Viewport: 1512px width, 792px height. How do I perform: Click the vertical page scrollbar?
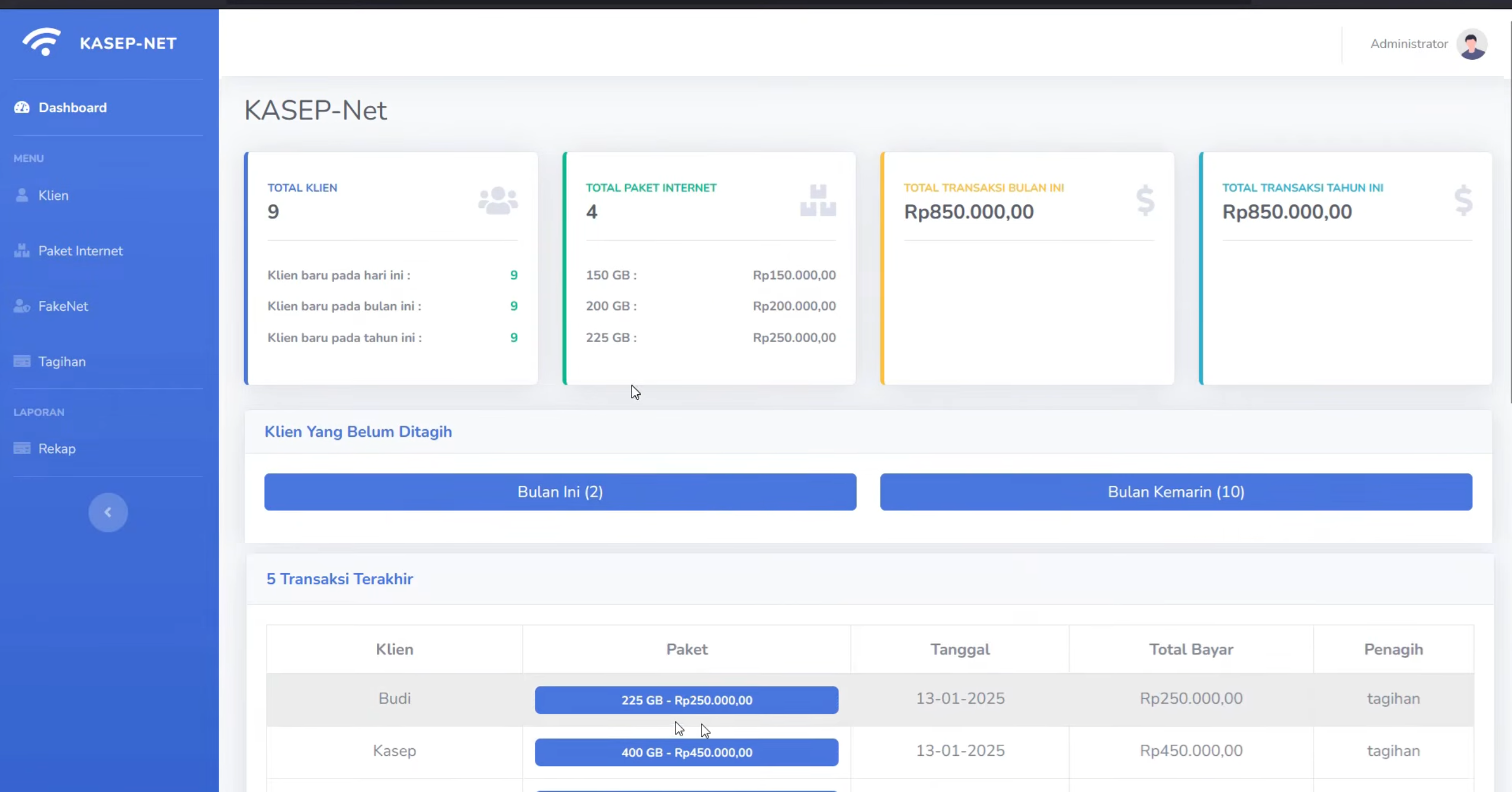(1509, 213)
